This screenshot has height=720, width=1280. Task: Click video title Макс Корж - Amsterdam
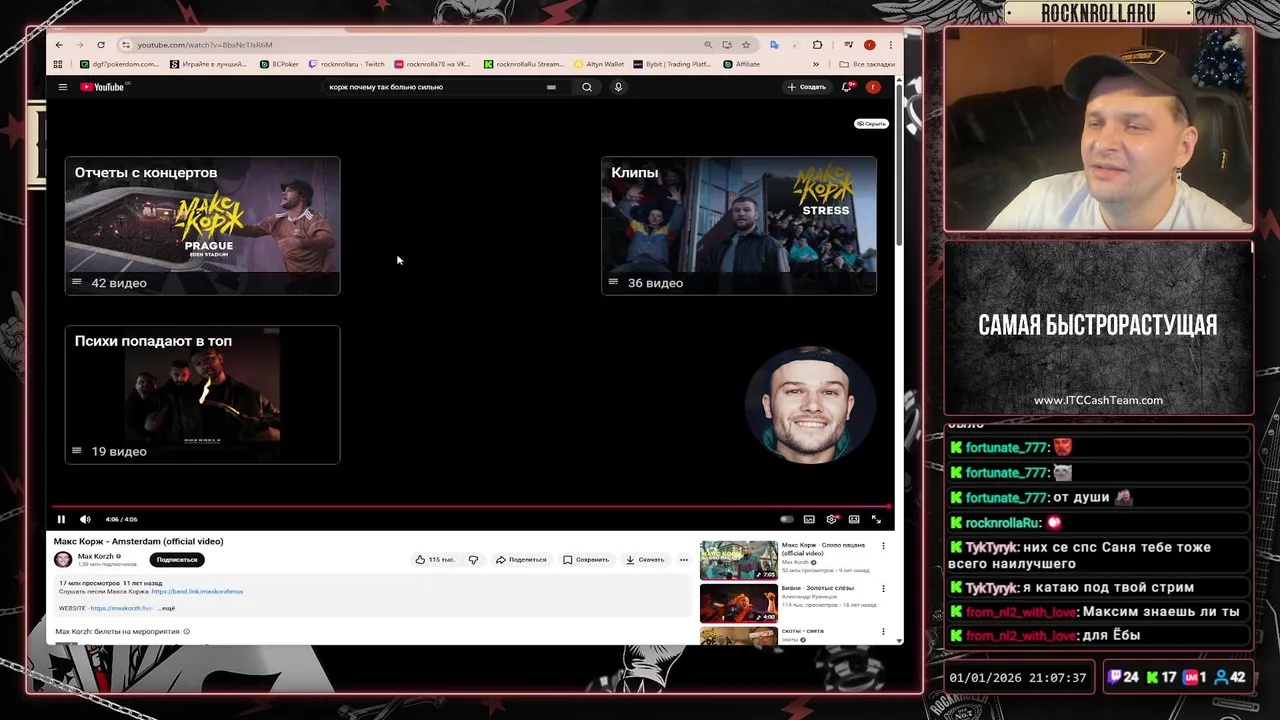(x=138, y=541)
